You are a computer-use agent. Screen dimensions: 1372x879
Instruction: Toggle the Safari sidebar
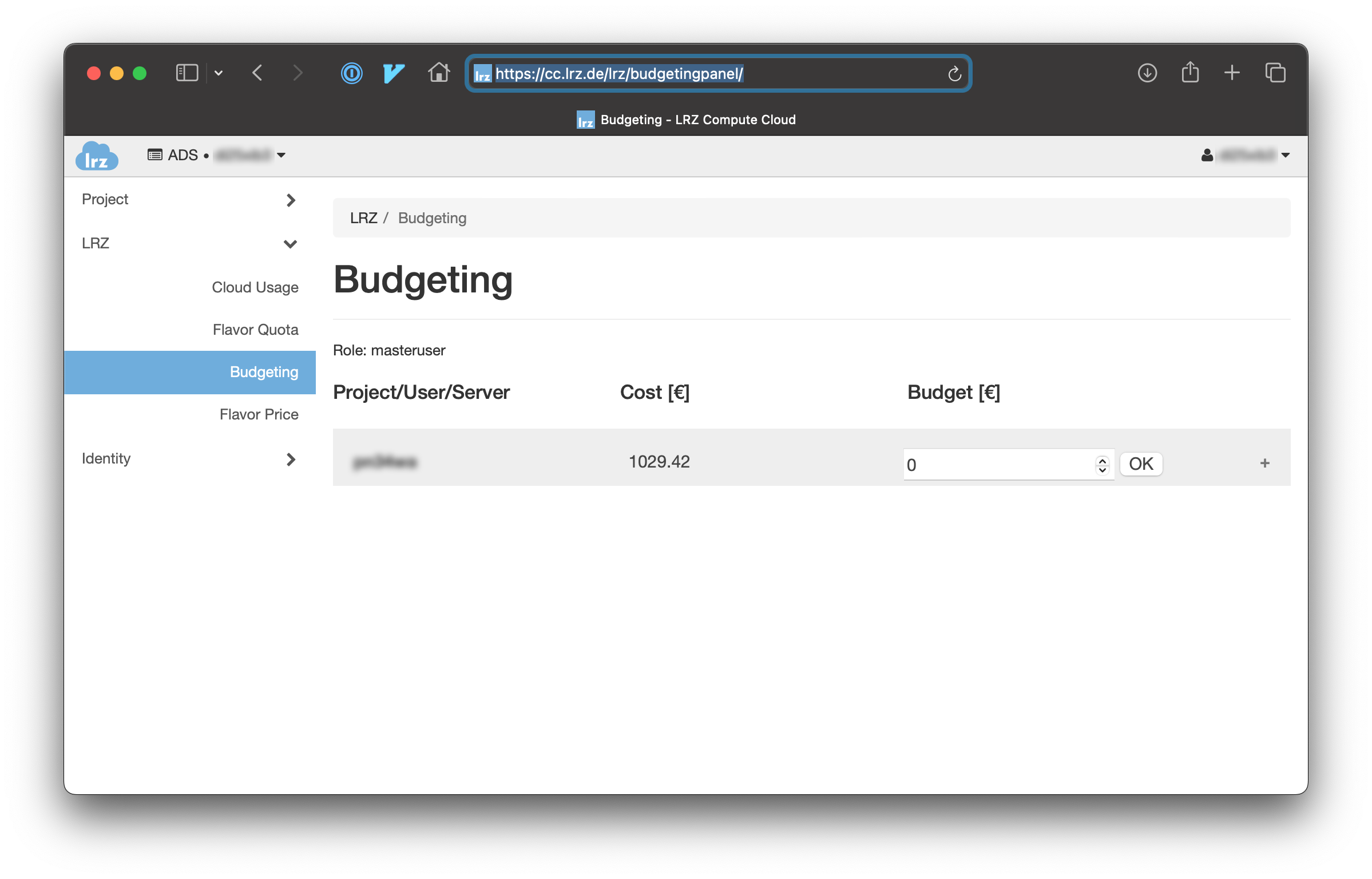(x=187, y=73)
